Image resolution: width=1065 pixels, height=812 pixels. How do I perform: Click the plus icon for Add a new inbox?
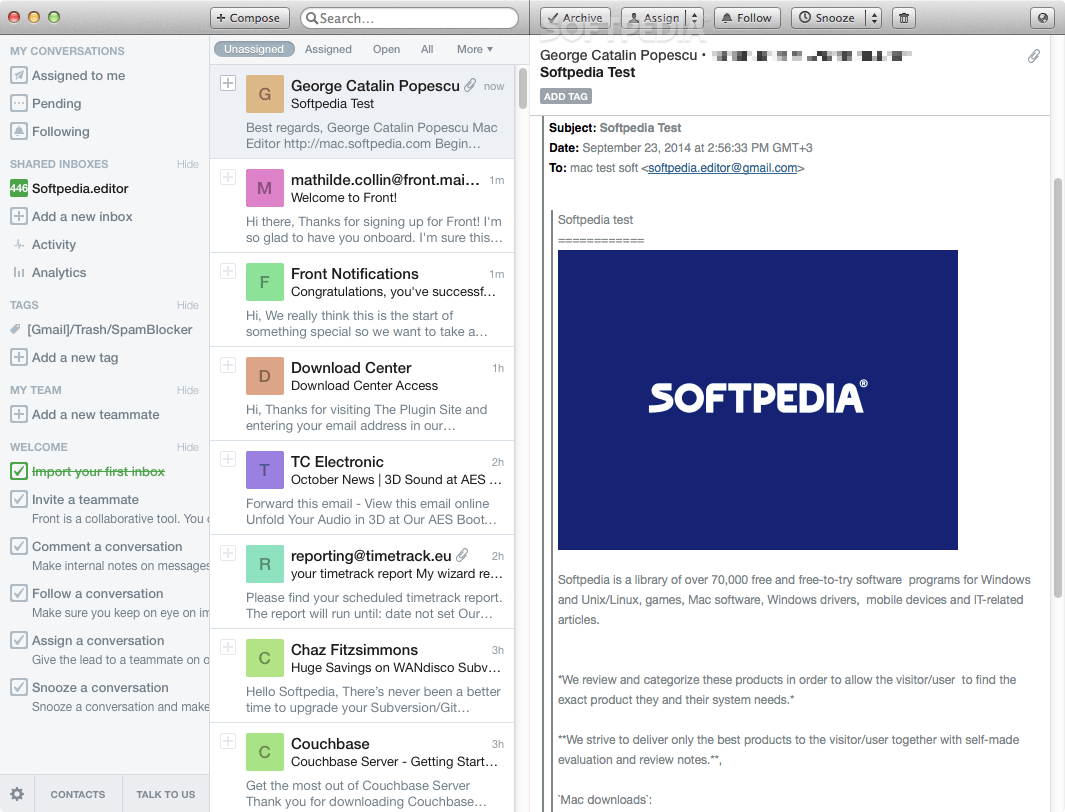[19, 217]
